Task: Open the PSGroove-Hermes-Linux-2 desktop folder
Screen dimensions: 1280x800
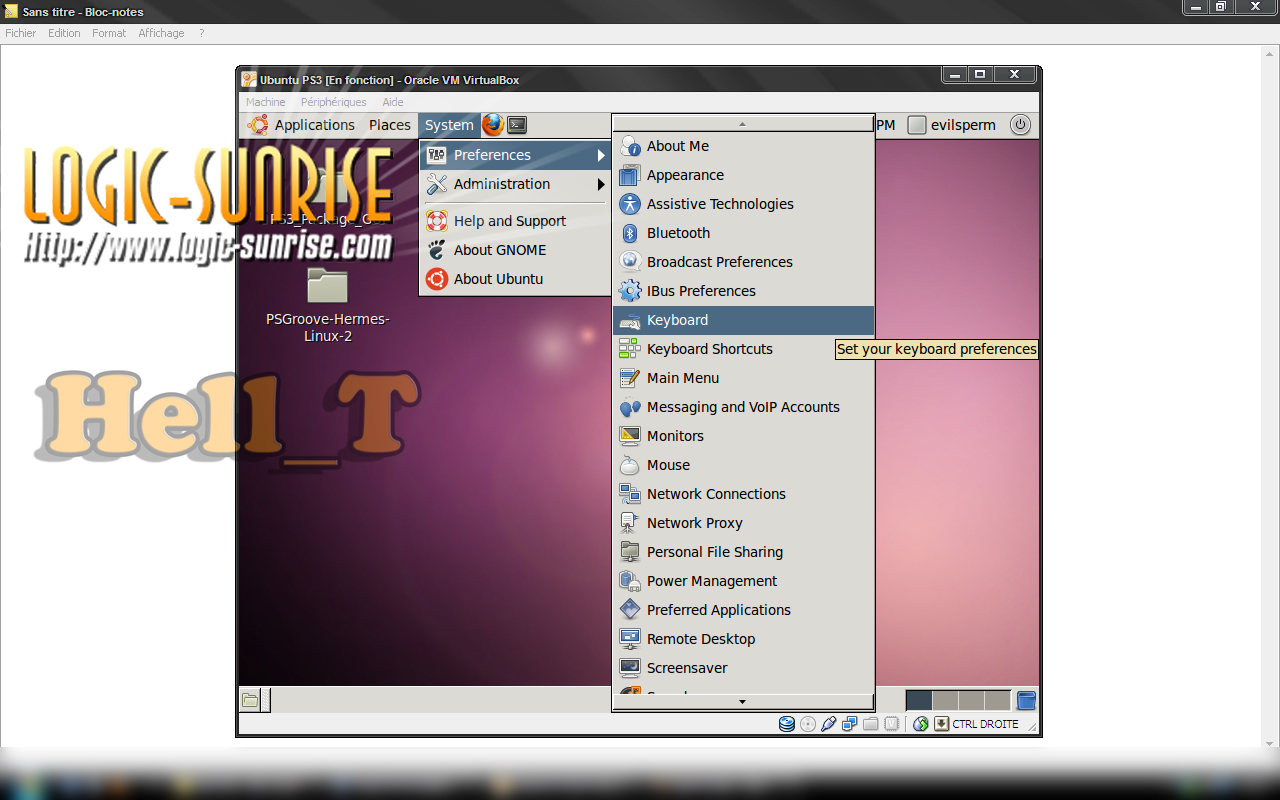Action: [327, 305]
